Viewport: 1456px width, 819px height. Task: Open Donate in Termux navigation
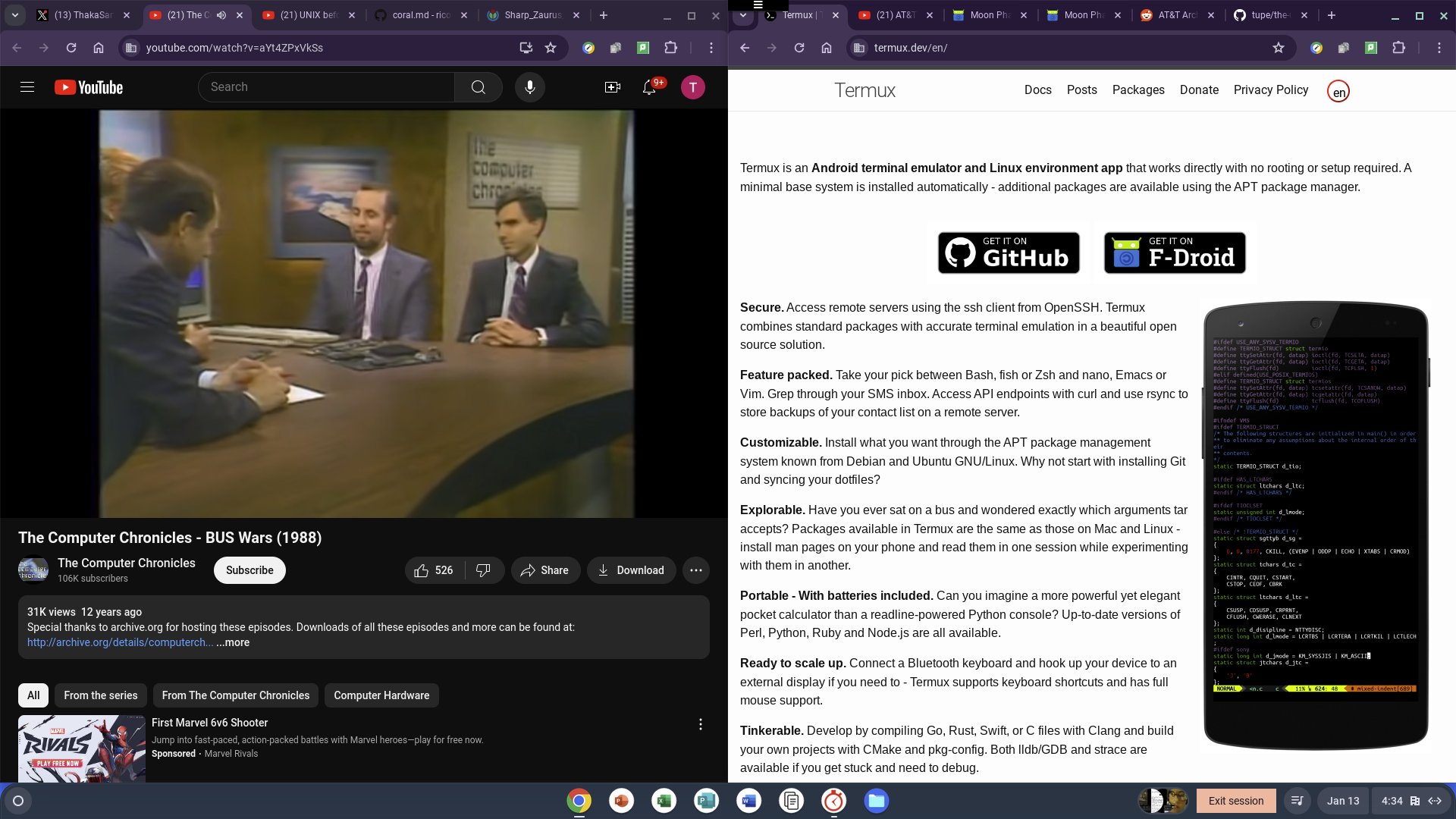1199,90
